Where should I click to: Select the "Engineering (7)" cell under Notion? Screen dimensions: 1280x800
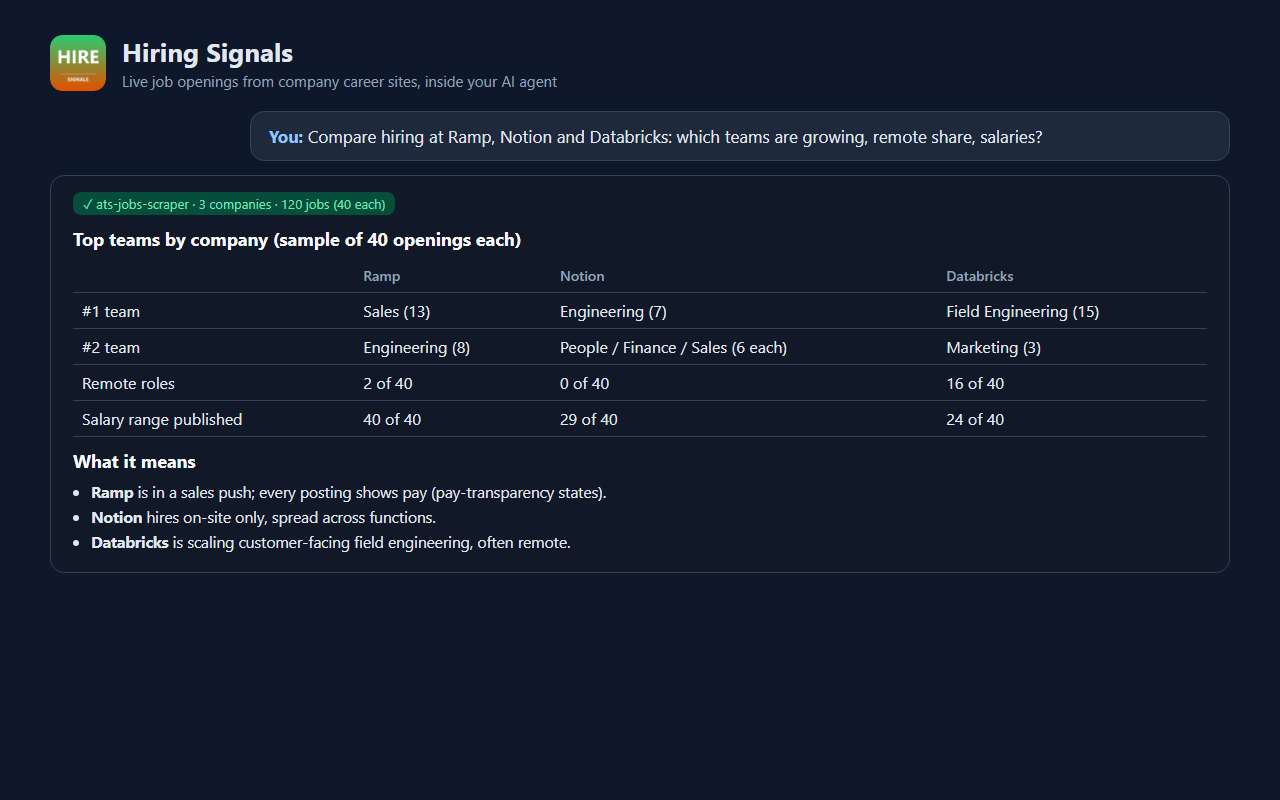(613, 312)
